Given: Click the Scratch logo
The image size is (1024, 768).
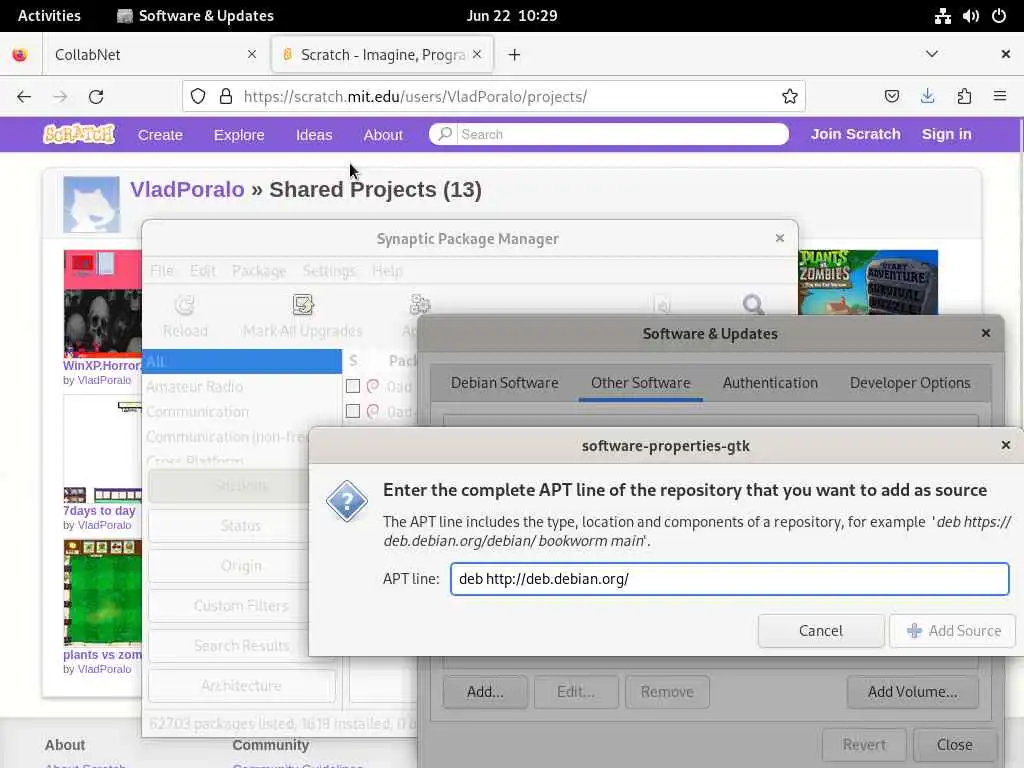Looking at the screenshot, I should pos(79,134).
